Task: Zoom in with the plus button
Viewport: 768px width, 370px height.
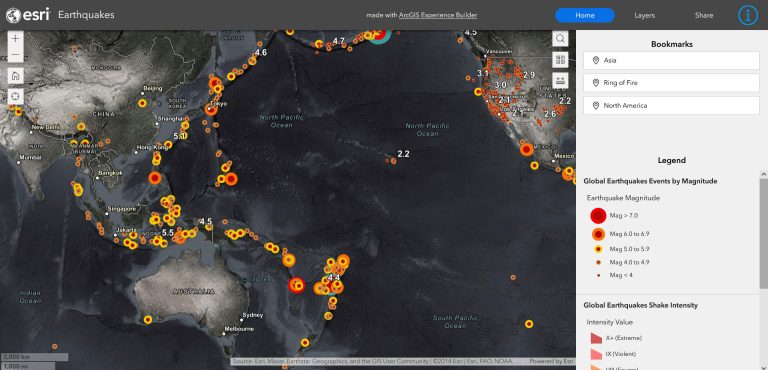Action: [16, 38]
